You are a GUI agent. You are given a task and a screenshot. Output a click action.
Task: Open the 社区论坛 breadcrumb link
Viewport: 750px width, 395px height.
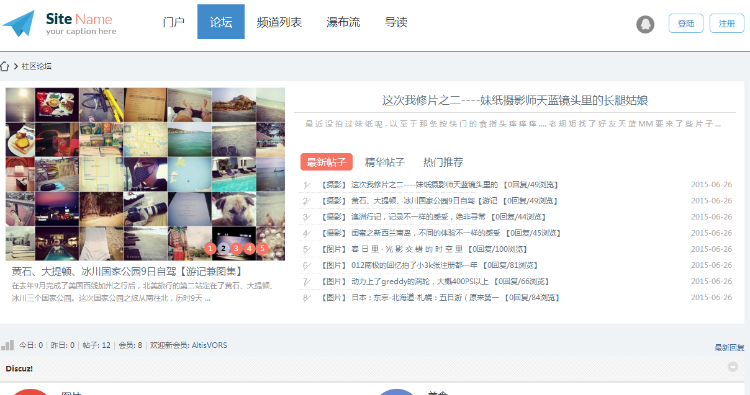[x=36, y=66]
